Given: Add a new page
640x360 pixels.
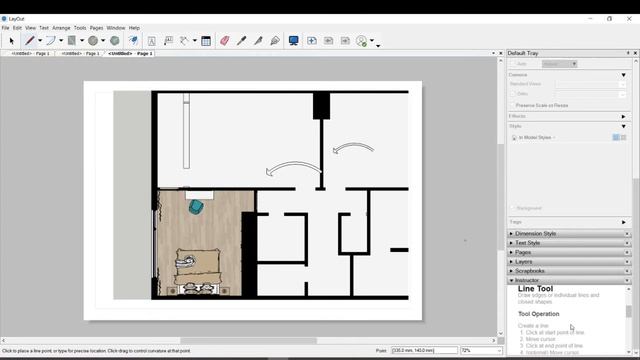Looking at the screenshot, I should [x=312, y=40].
